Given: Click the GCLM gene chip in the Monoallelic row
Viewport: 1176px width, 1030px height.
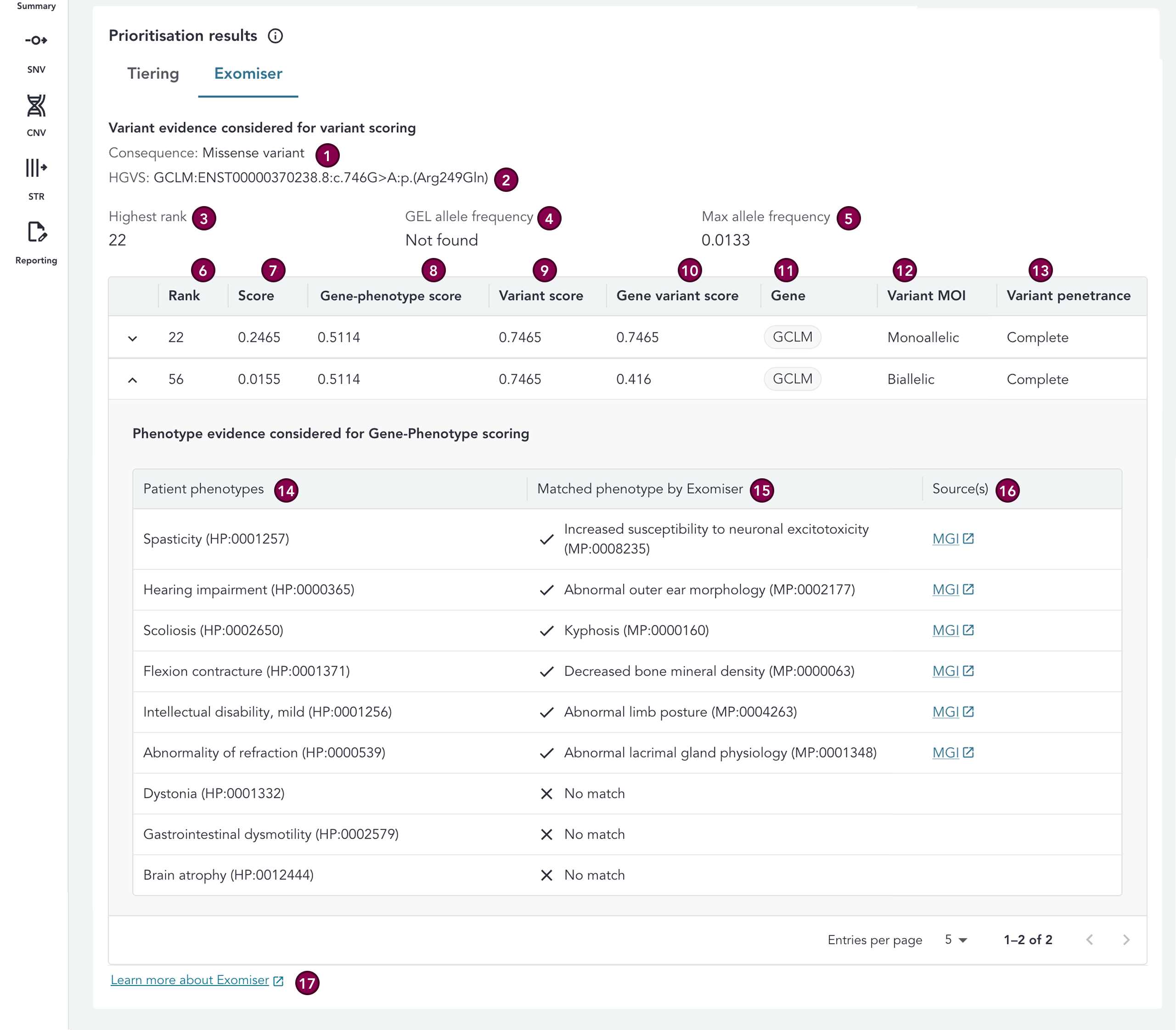Looking at the screenshot, I should tap(793, 337).
